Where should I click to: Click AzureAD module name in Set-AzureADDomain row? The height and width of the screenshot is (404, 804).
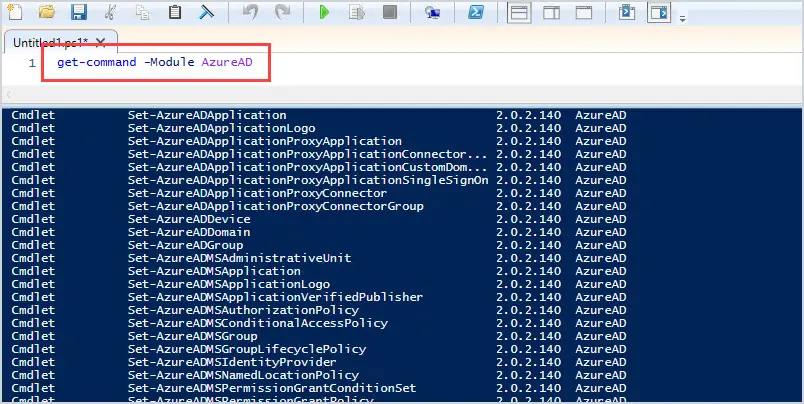click(x=600, y=232)
